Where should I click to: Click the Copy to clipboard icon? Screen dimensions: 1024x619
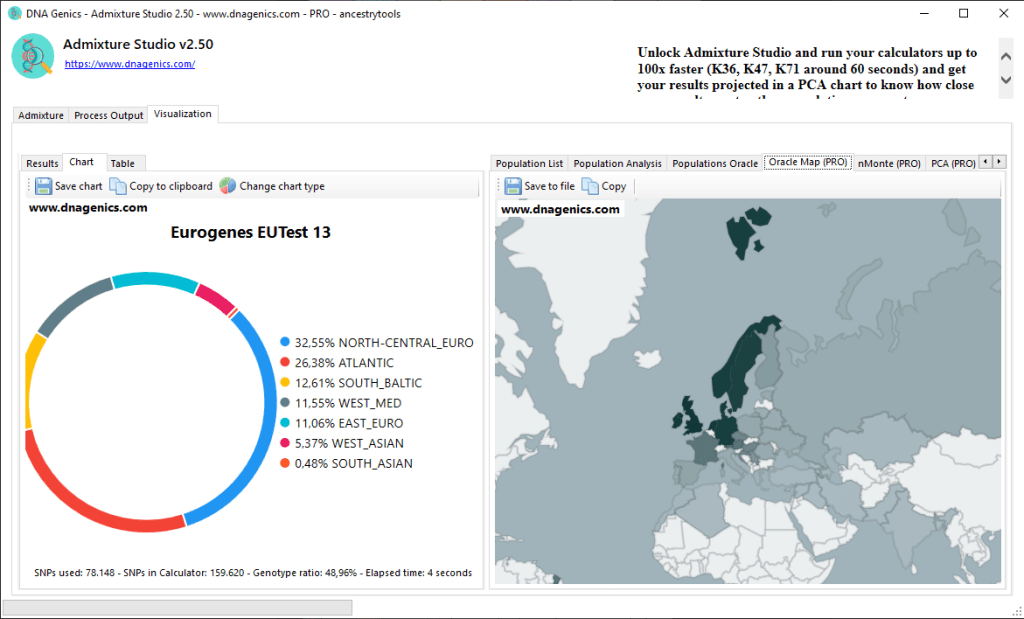pos(118,186)
